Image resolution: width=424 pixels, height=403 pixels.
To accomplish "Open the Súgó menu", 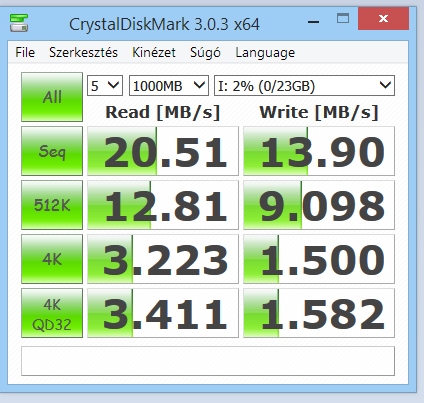I will point(205,53).
